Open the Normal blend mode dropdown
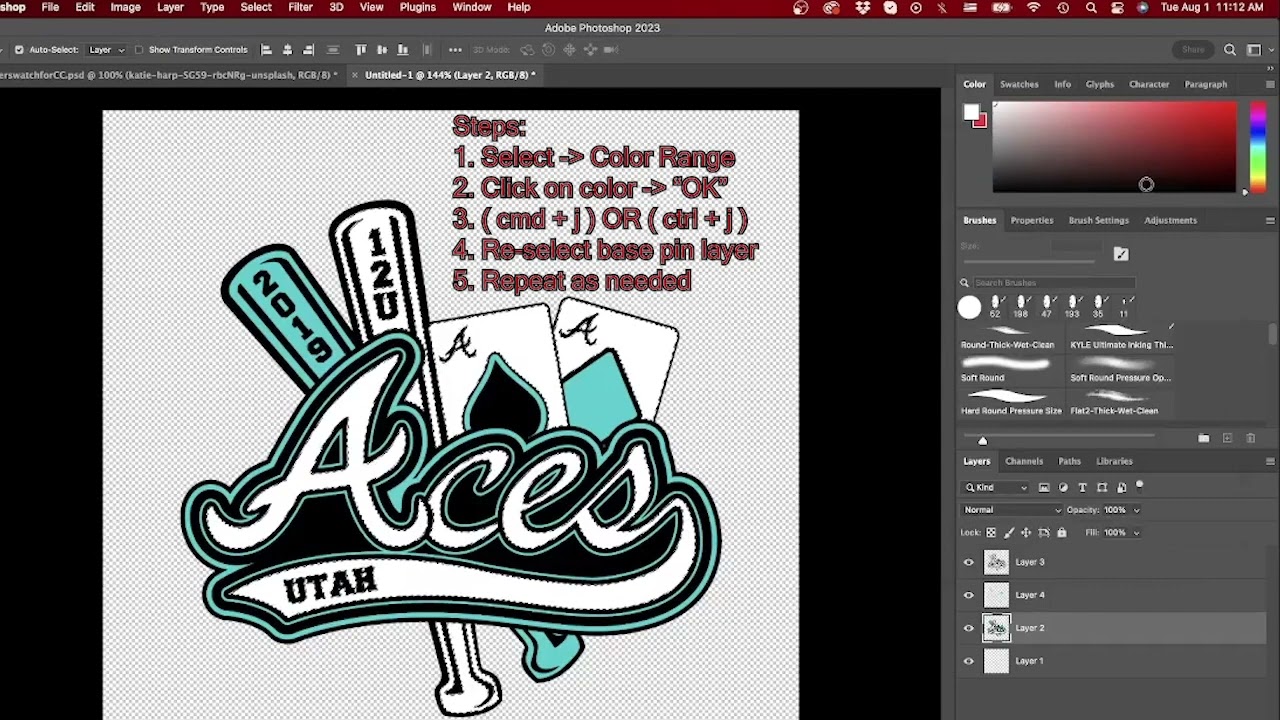The height and width of the screenshot is (720, 1280). click(x=1011, y=510)
